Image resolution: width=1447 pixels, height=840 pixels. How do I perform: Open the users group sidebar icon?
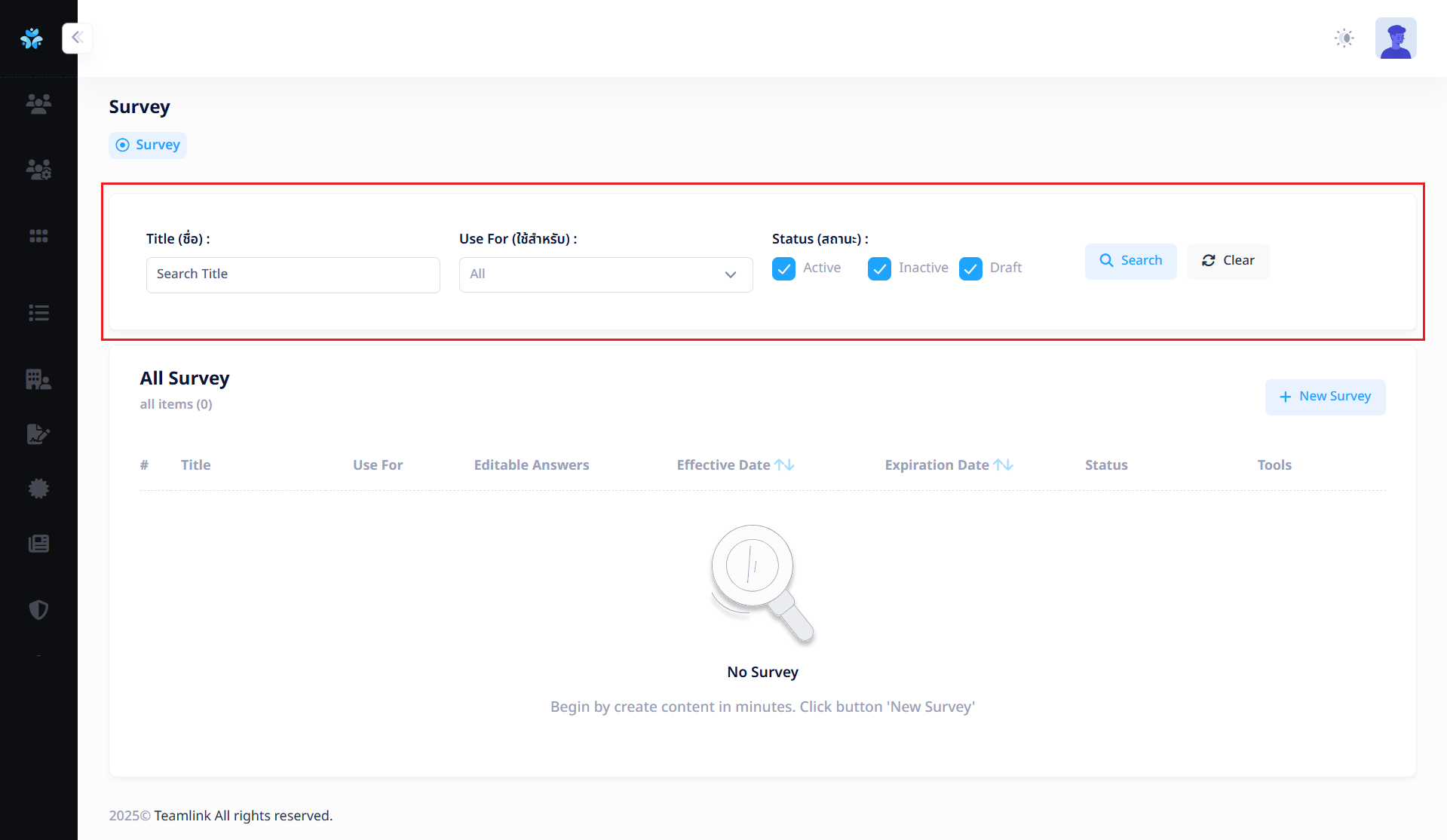[38, 103]
